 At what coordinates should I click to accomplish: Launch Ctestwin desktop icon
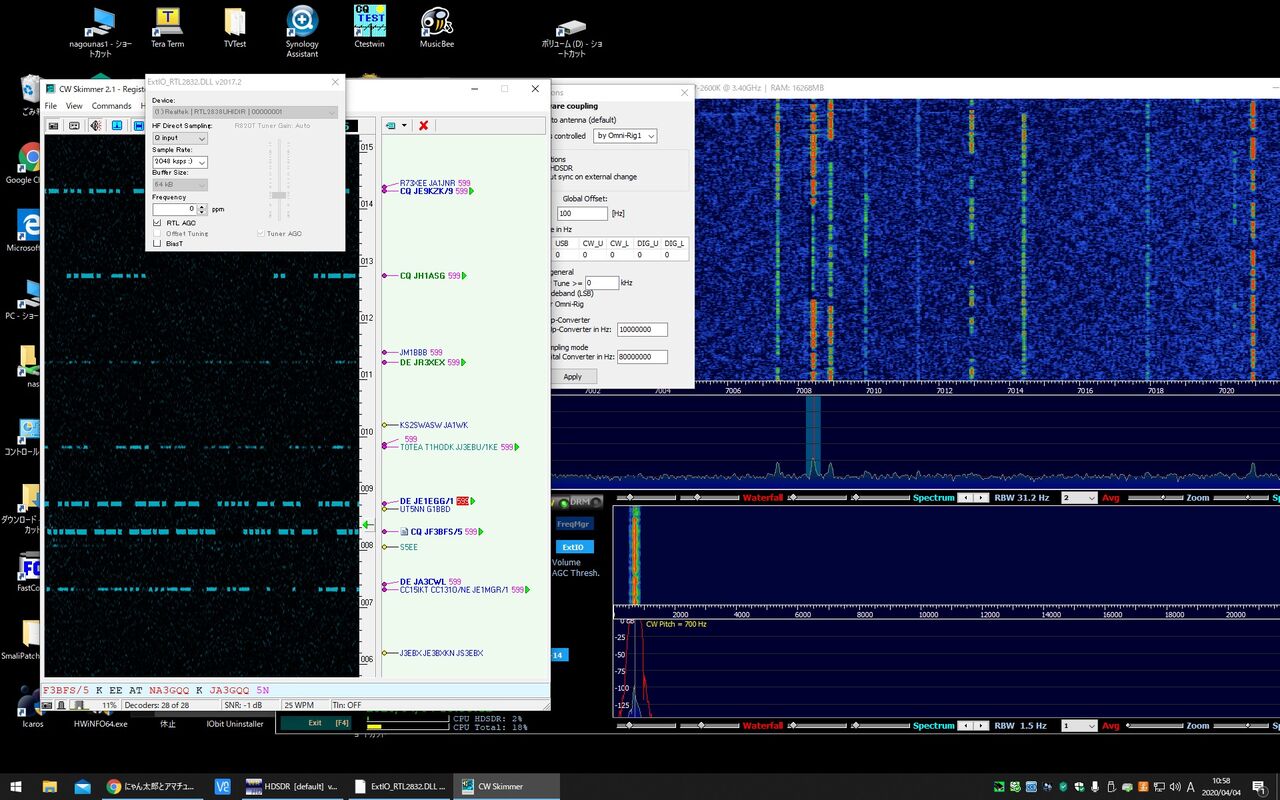point(370,27)
